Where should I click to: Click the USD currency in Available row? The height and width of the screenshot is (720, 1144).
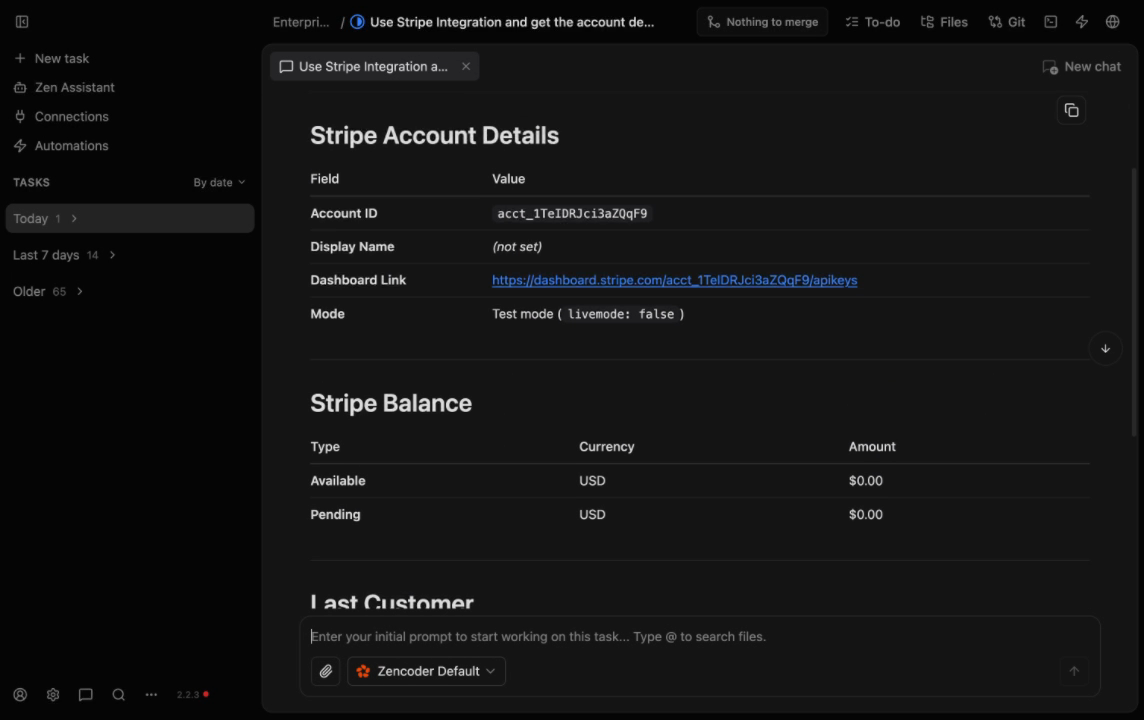(592, 481)
